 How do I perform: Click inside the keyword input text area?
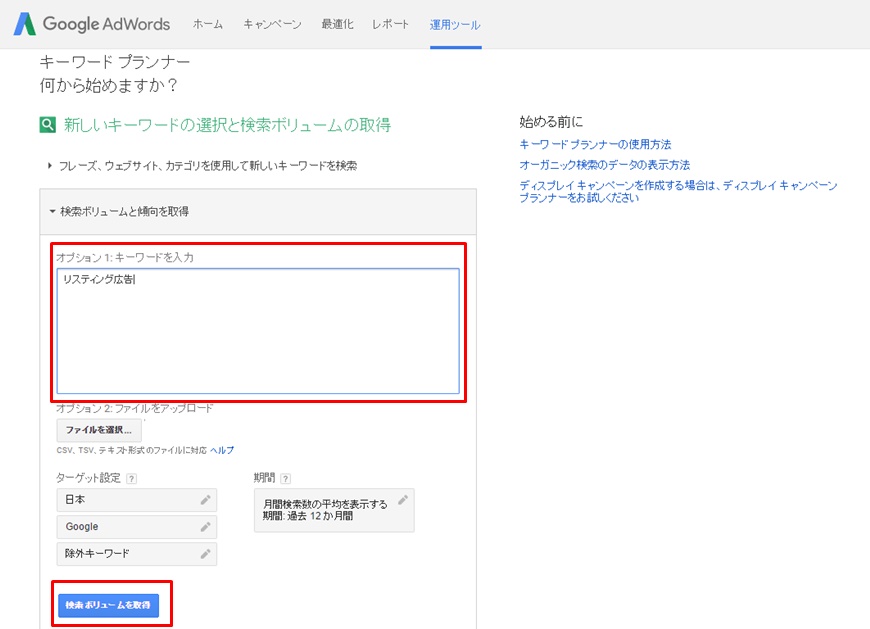[x=258, y=330]
